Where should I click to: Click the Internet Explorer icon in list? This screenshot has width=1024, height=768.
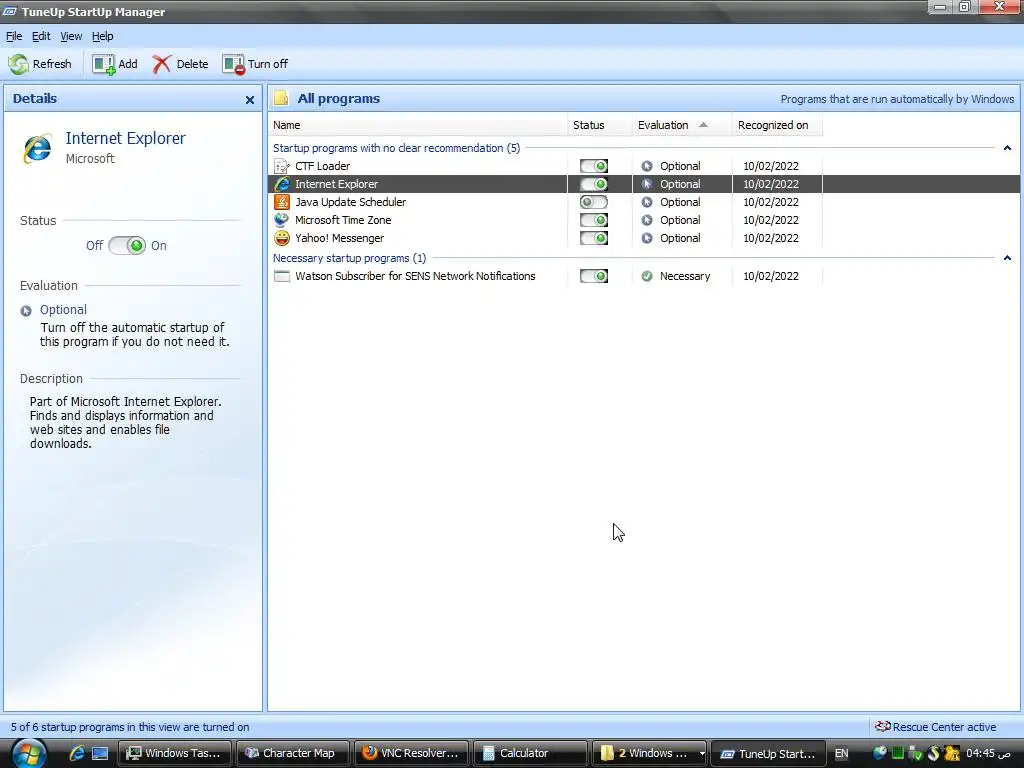click(x=281, y=184)
